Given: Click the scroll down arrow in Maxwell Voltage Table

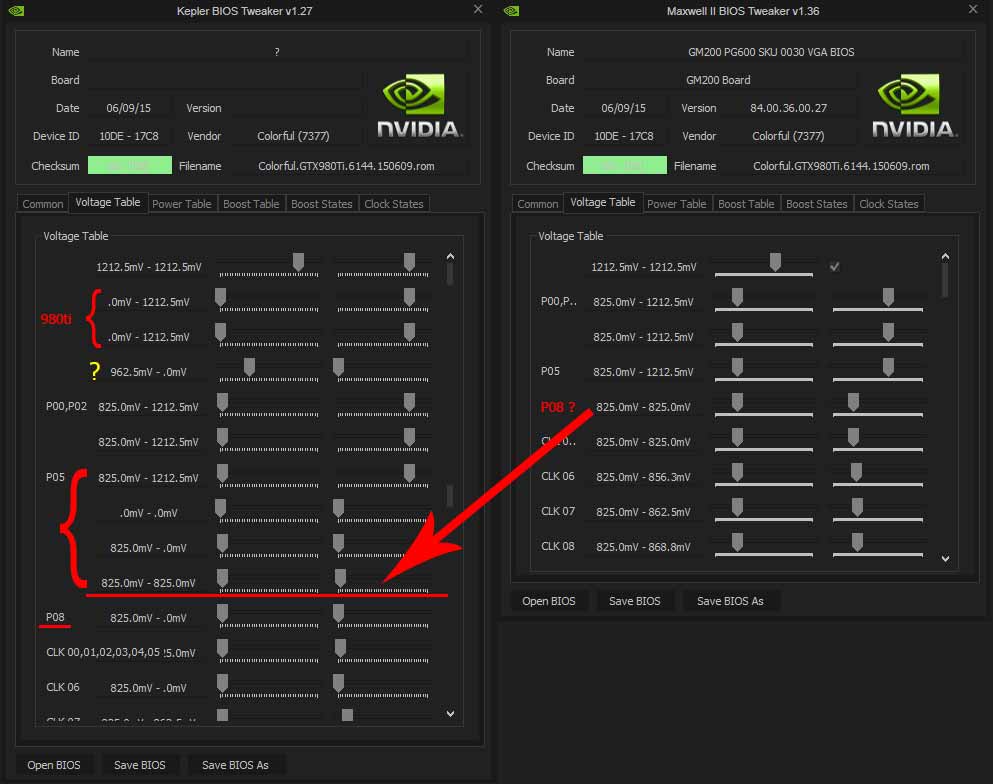Looking at the screenshot, I should tap(946, 559).
